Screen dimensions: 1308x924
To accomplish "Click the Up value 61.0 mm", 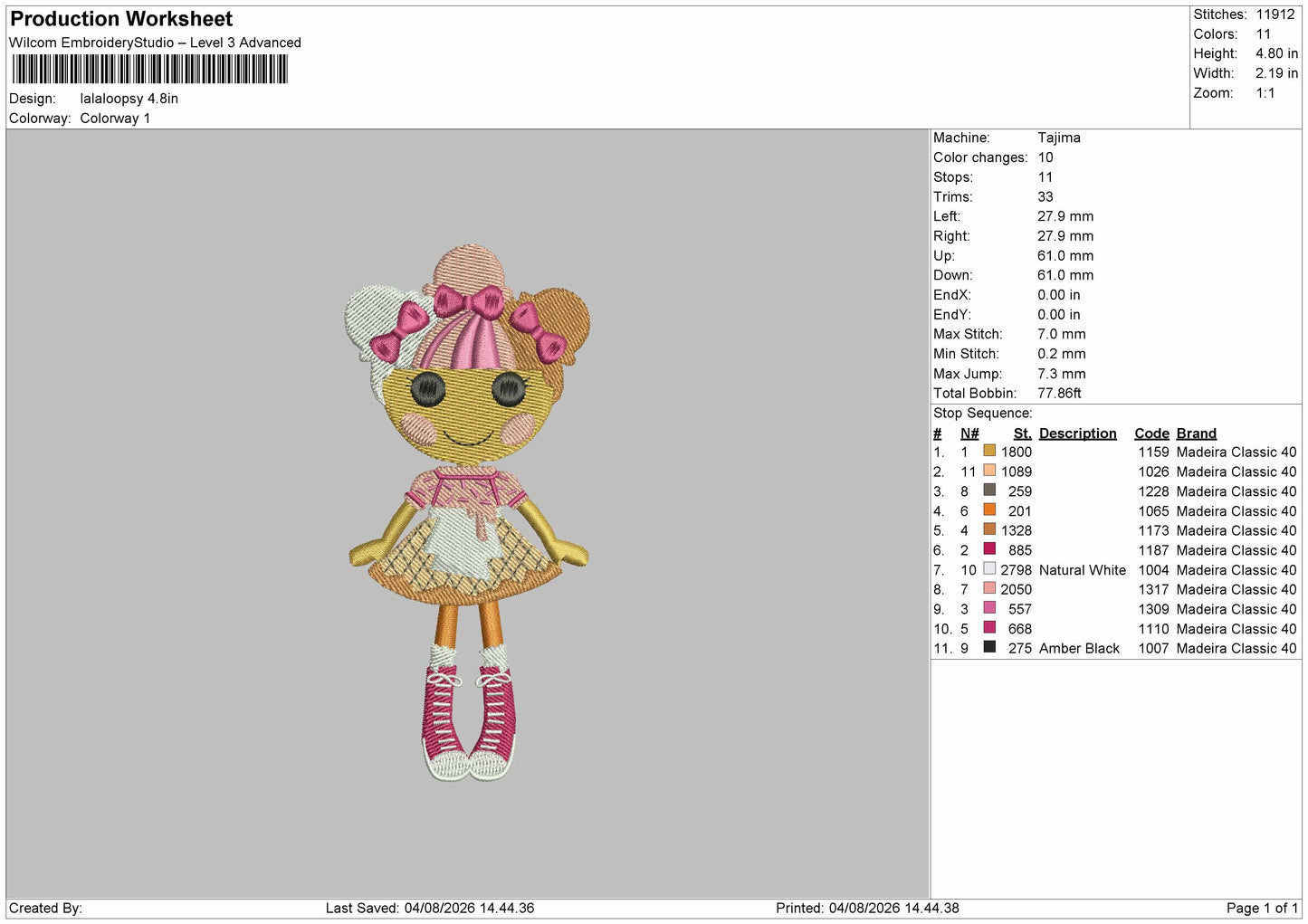I will coord(1065,255).
